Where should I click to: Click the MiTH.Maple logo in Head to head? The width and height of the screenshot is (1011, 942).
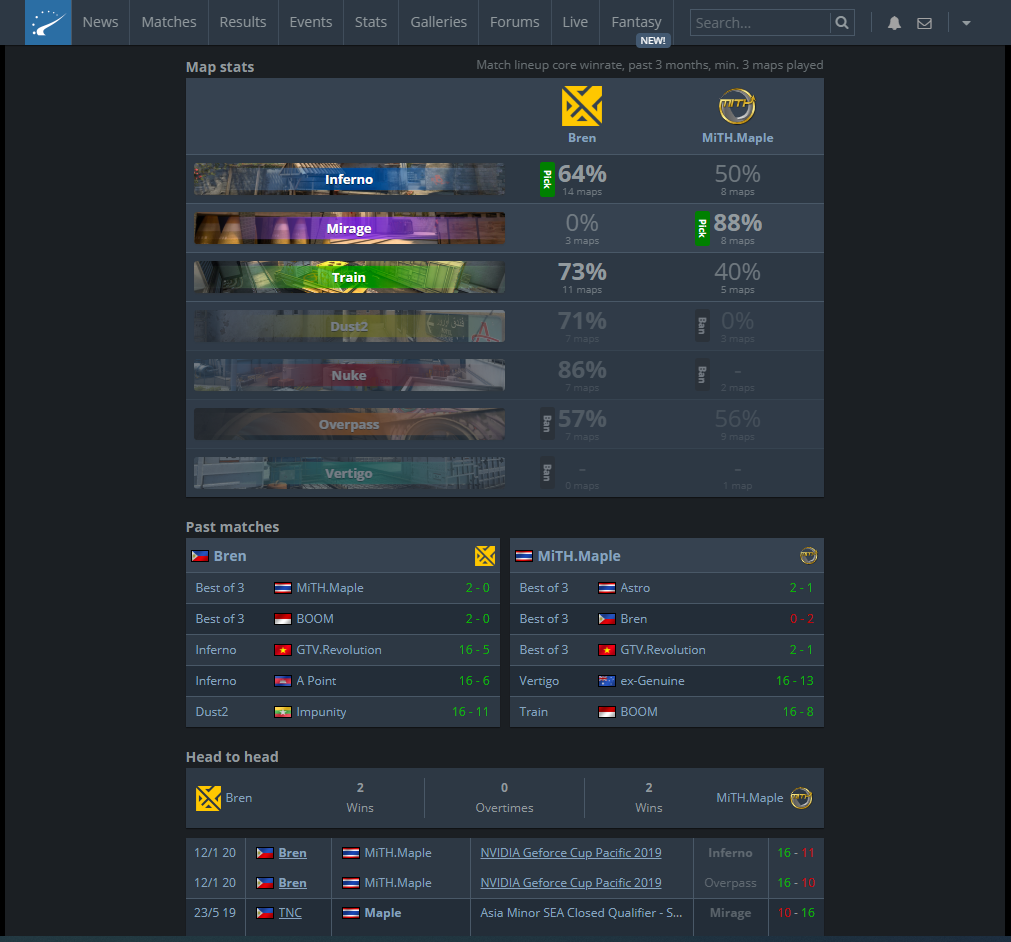point(801,798)
